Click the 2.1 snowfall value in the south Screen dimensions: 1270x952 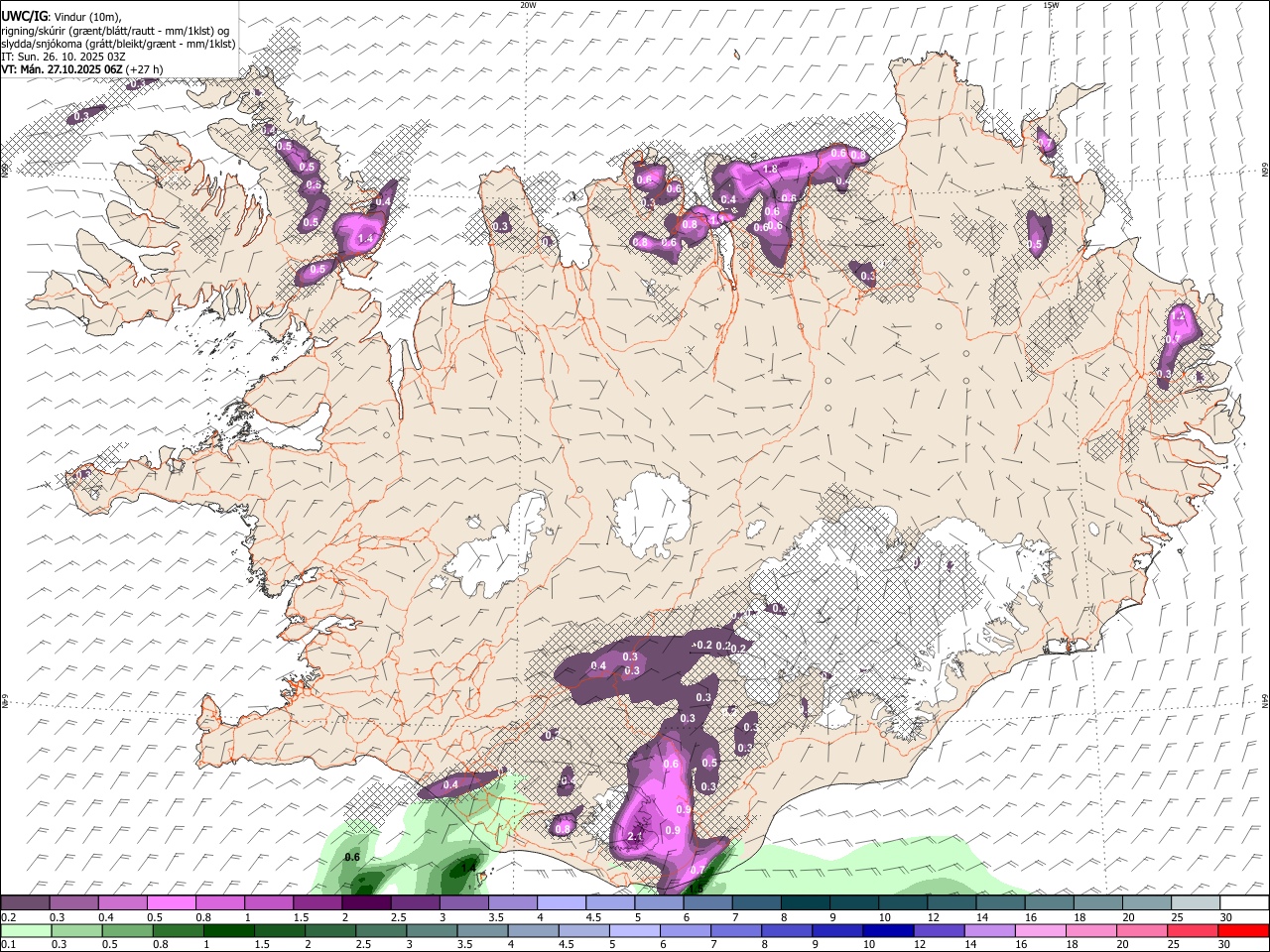click(636, 836)
